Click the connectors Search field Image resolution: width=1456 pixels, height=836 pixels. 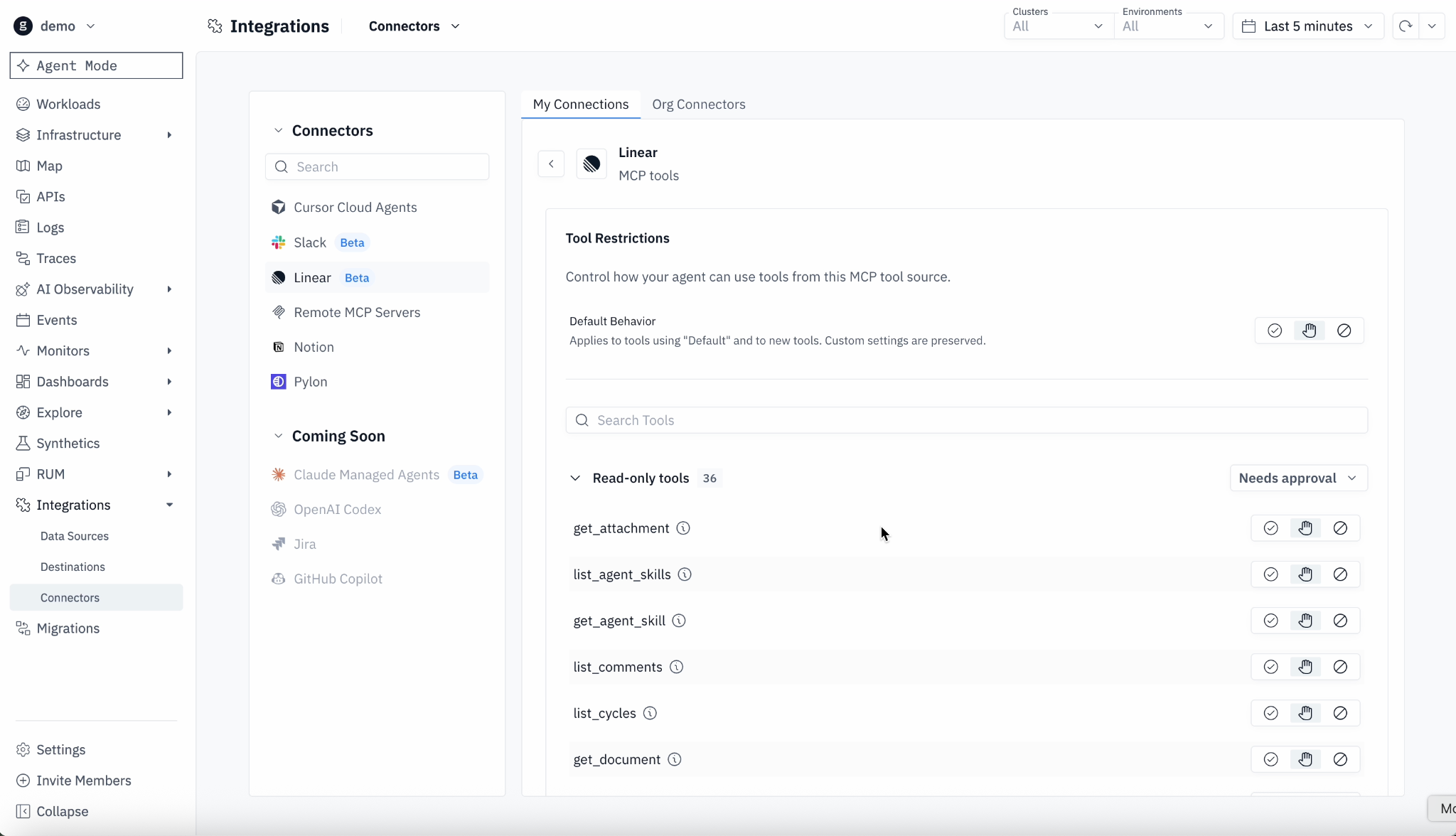[x=377, y=167]
